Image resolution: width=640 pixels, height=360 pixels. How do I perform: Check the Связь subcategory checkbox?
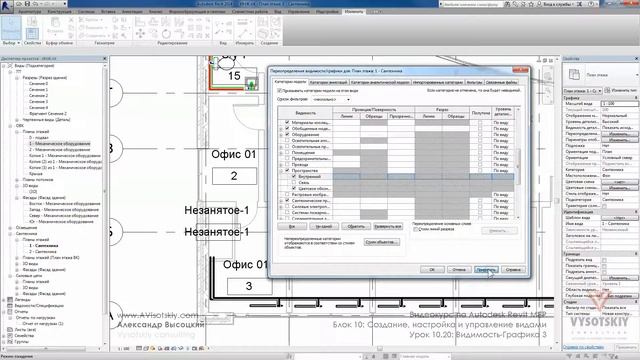[294, 182]
